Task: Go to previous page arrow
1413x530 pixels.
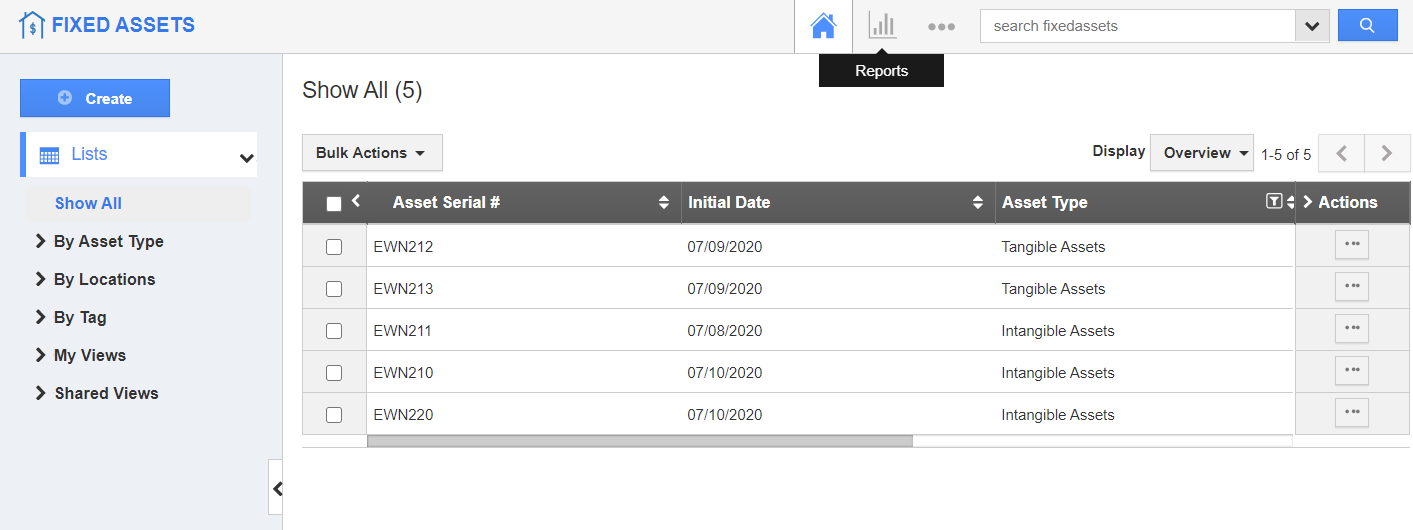Action: [1342, 154]
